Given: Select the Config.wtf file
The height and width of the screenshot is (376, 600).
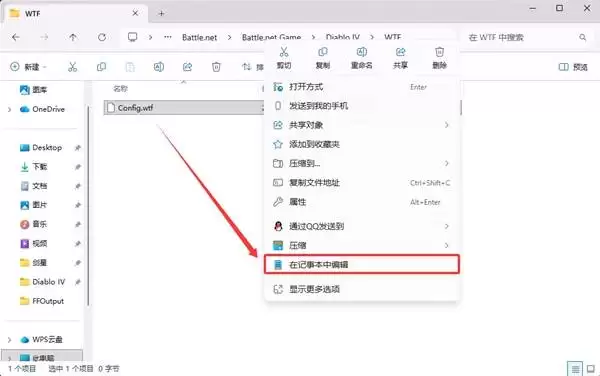Looking at the screenshot, I should coord(184,108).
